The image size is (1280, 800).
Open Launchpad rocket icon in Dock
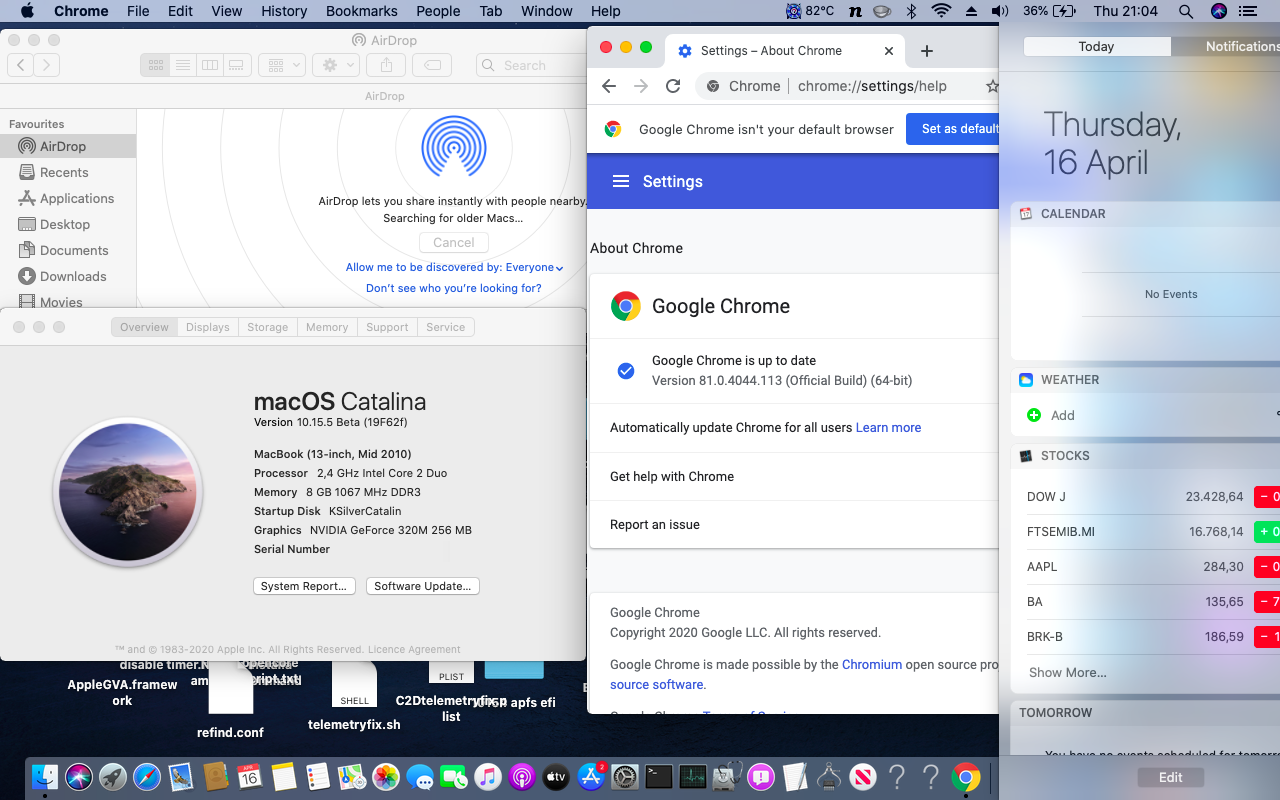coord(113,777)
